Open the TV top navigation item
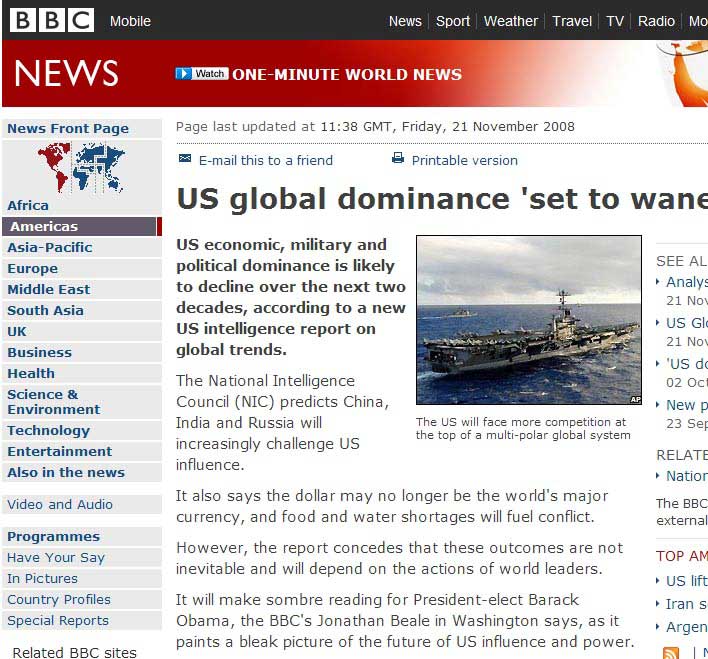708x659 pixels. pos(615,21)
